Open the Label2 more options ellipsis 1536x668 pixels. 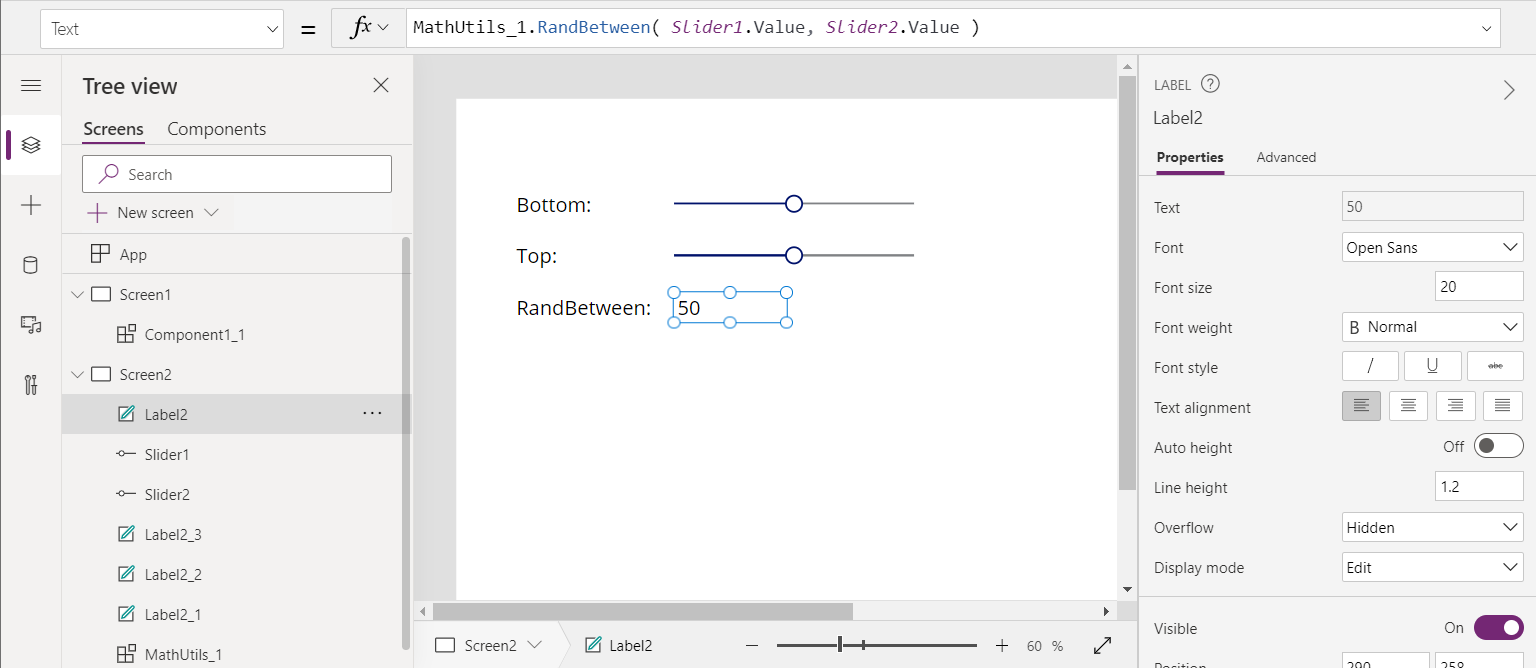[x=372, y=414]
